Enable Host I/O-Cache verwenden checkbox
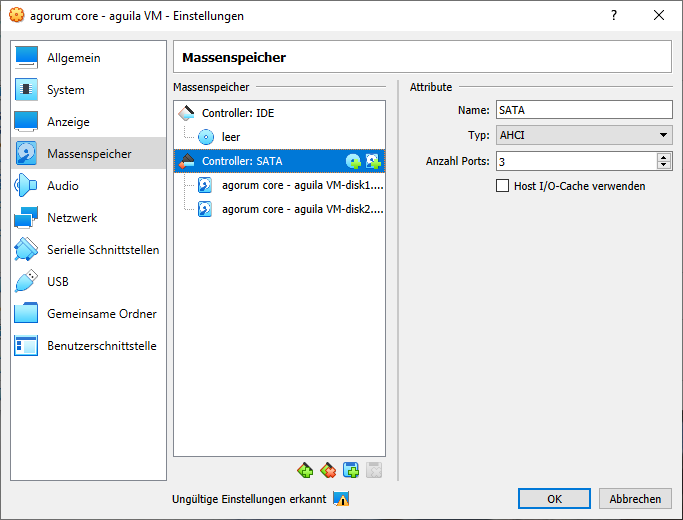Image resolution: width=683 pixels, height=520 pixels. 502,186
